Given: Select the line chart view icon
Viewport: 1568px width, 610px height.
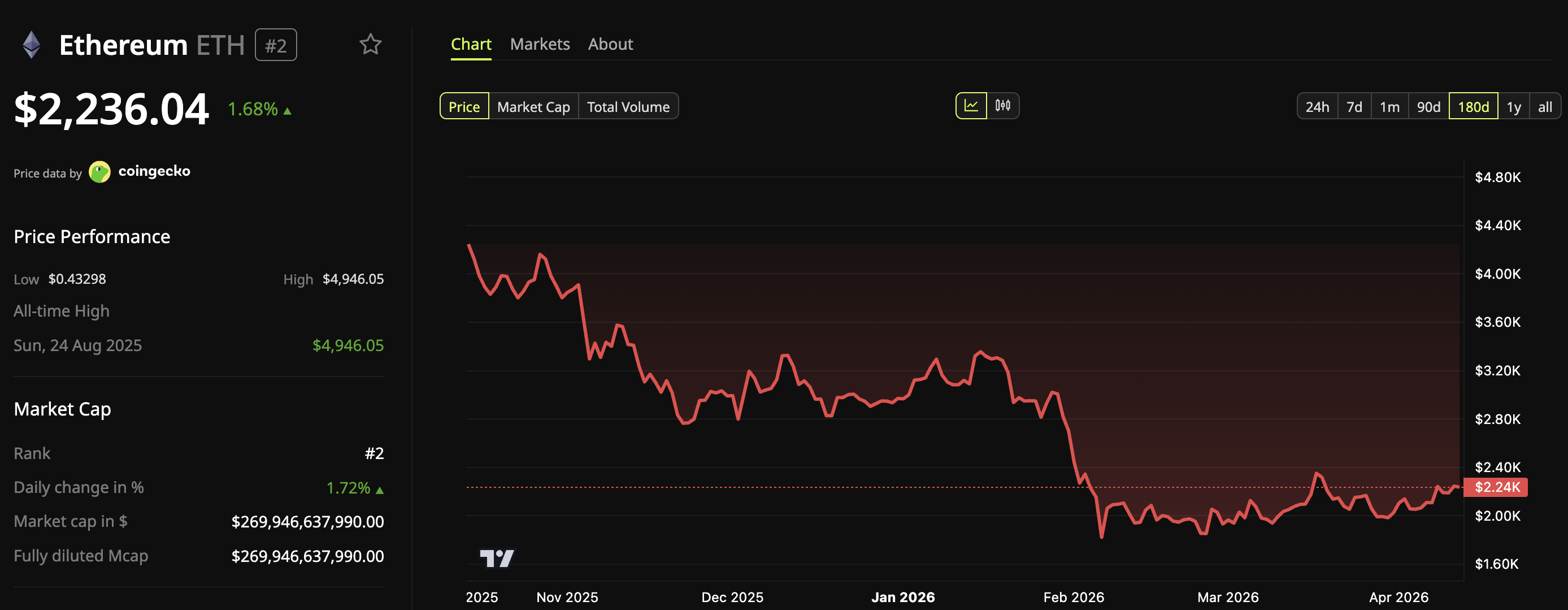Looking at the screenshot, I should (972, 105).
